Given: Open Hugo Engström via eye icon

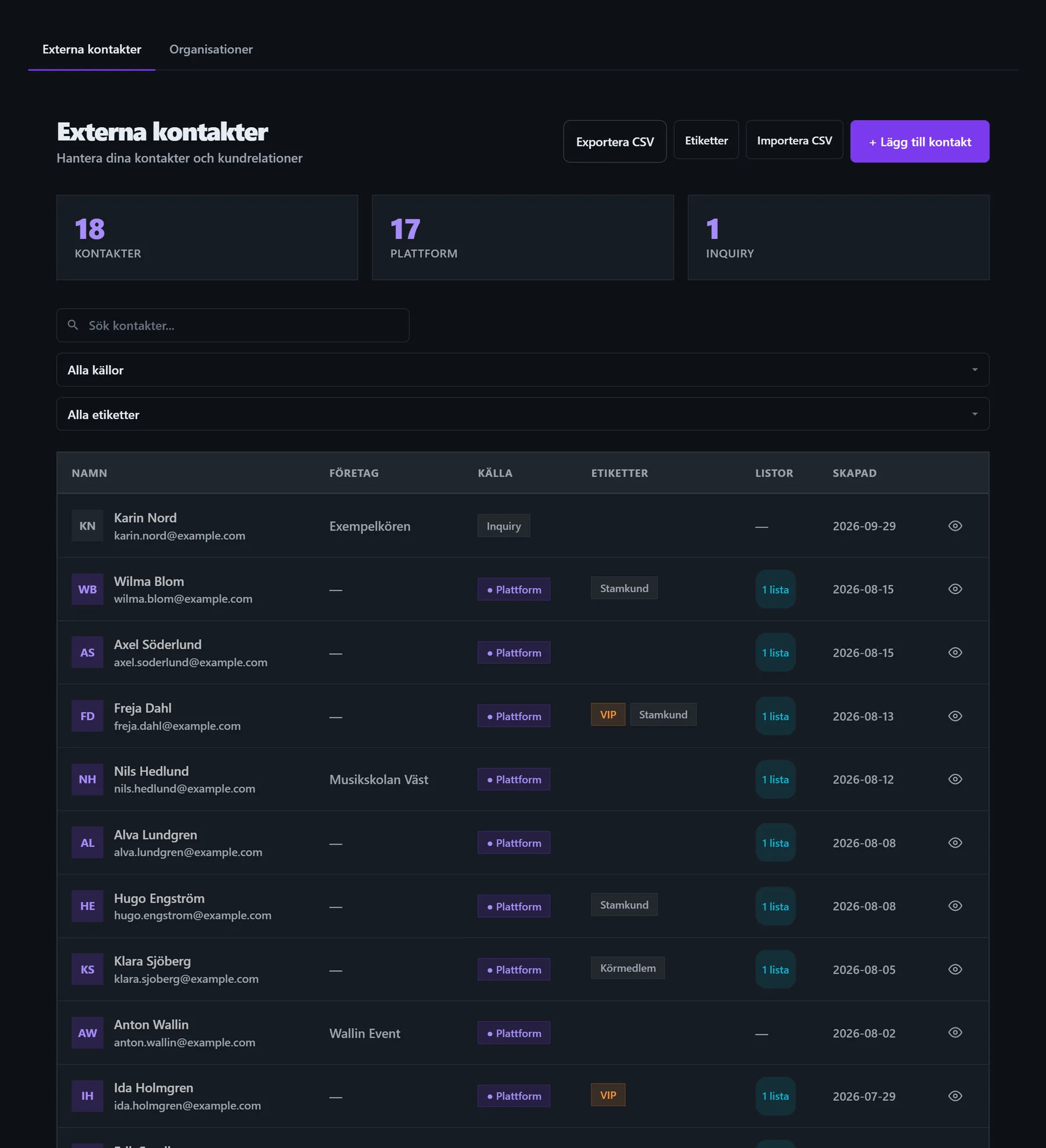Looking at the screenshot, I should (955, 906).
